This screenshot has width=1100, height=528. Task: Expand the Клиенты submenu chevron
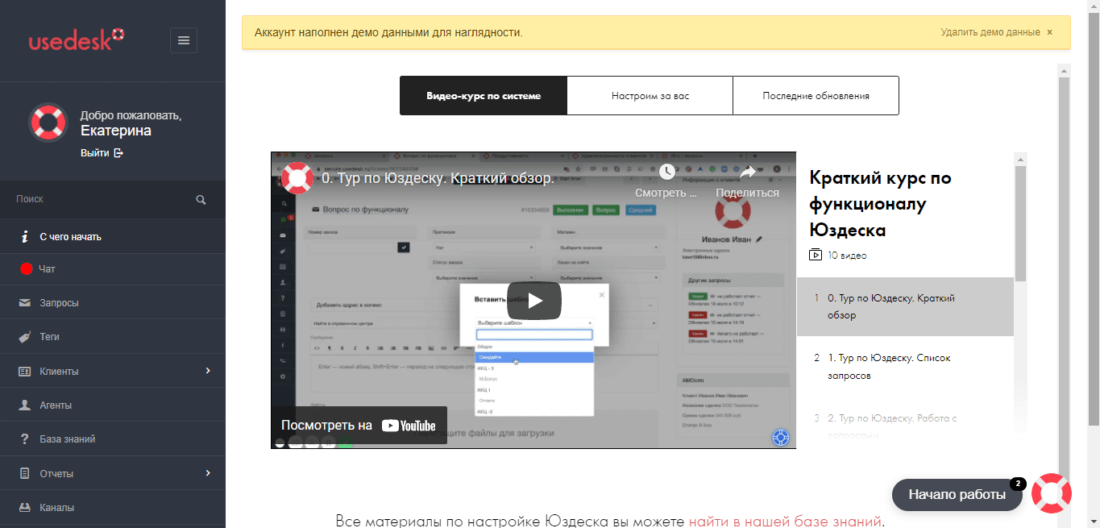coord(208,370)
